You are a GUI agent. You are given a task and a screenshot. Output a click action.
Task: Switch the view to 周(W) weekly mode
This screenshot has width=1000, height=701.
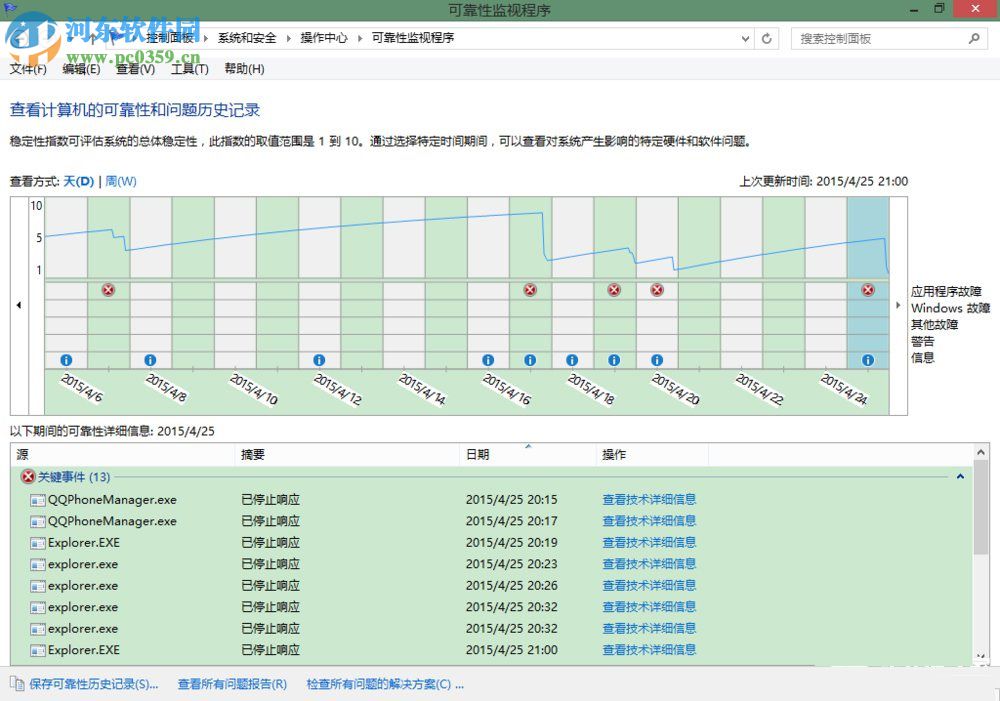121,181
